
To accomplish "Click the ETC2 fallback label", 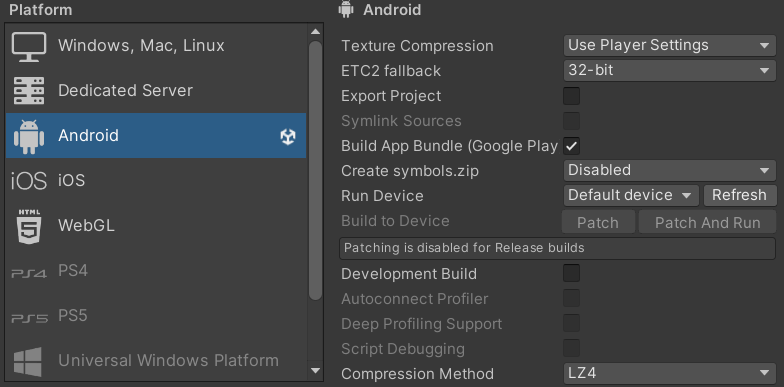I will (391, 71).
